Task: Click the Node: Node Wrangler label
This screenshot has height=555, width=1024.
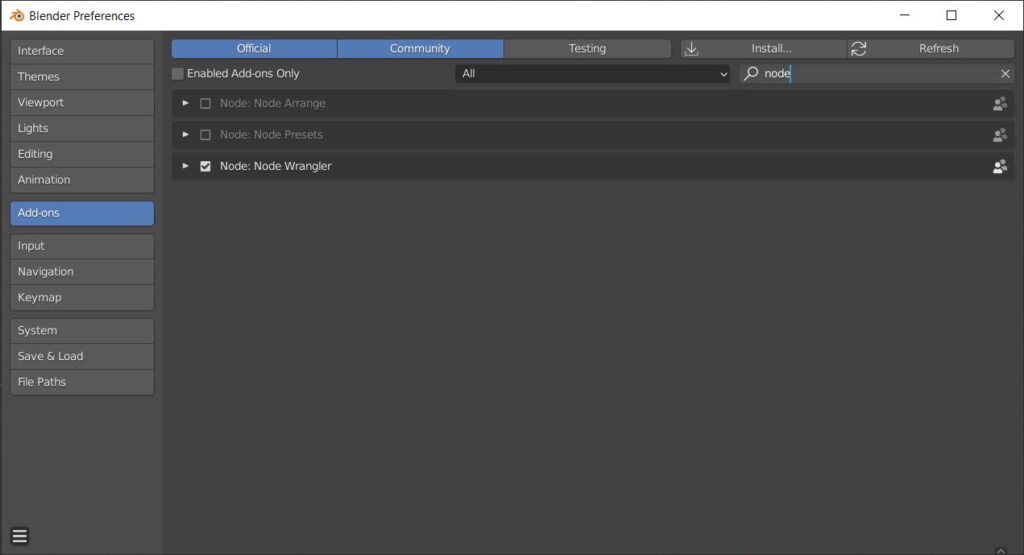Action: click(x=276, y=166)
